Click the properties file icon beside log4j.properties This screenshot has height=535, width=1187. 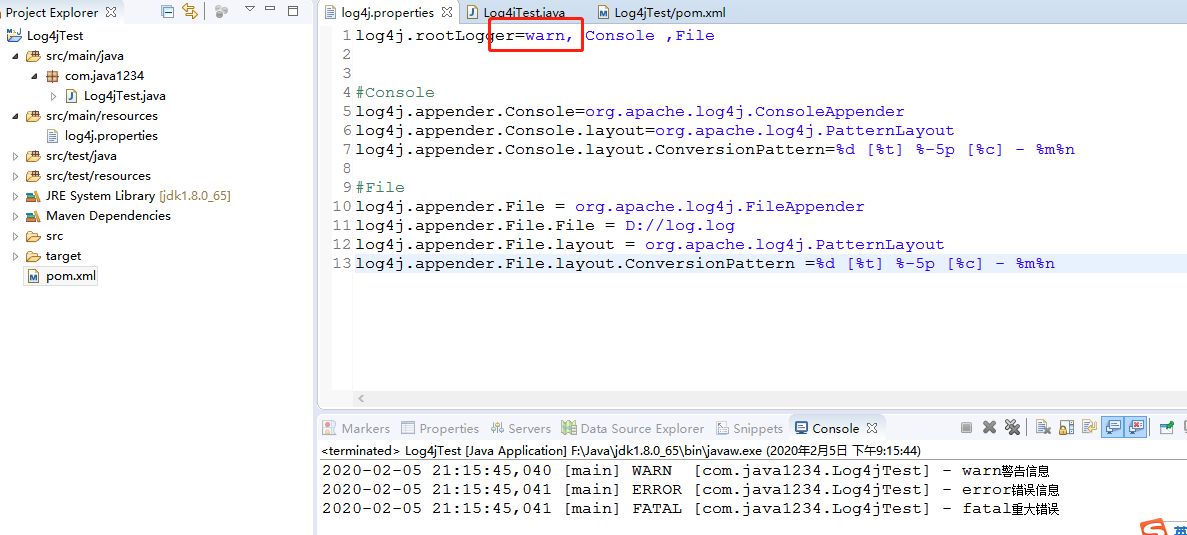tap(52, 136)
